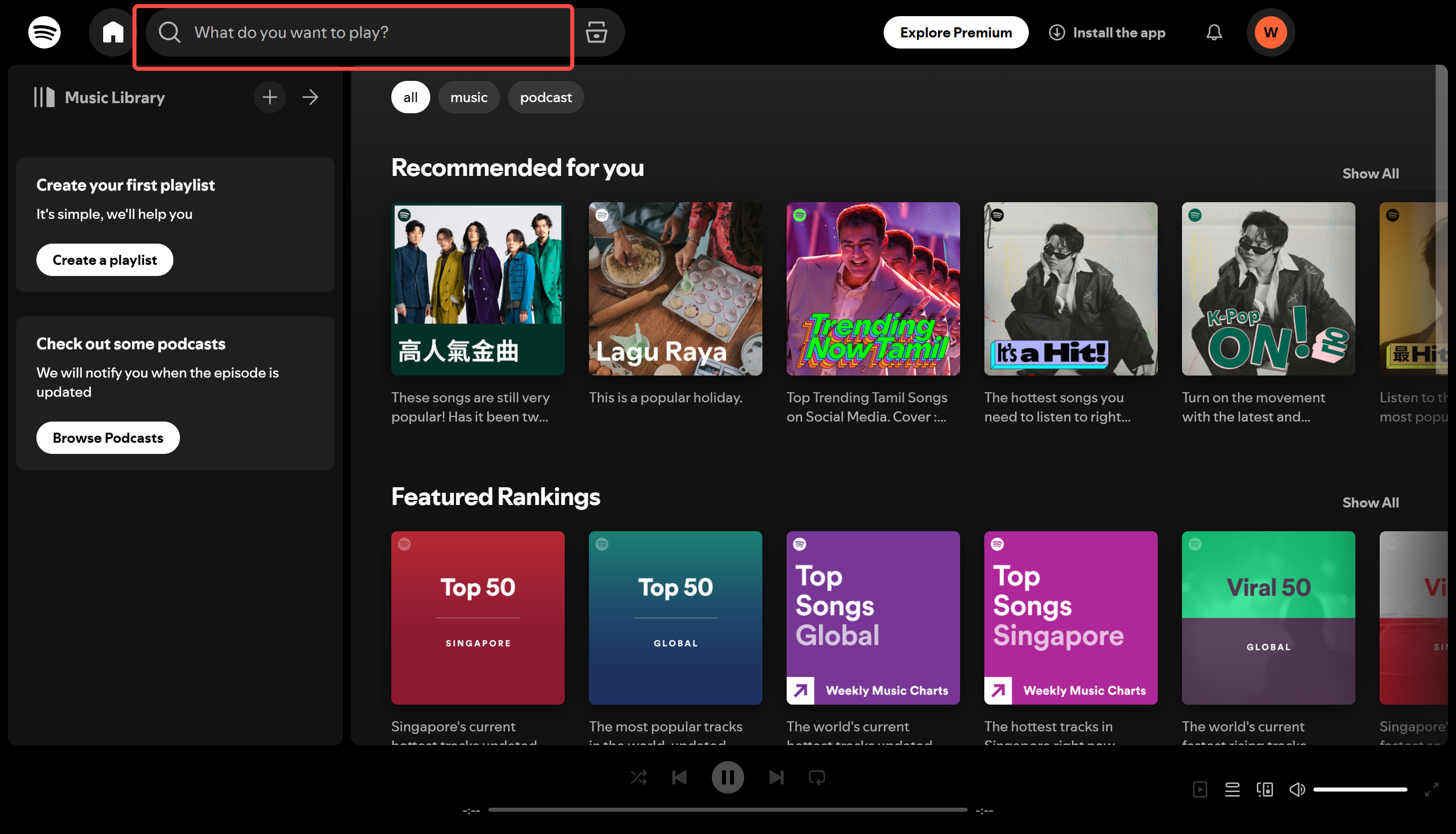Image resolution: width=1456 pixels, height=834 pixels.
Task: Open the Browse icon beside search
Action: (x=596, y=32)
